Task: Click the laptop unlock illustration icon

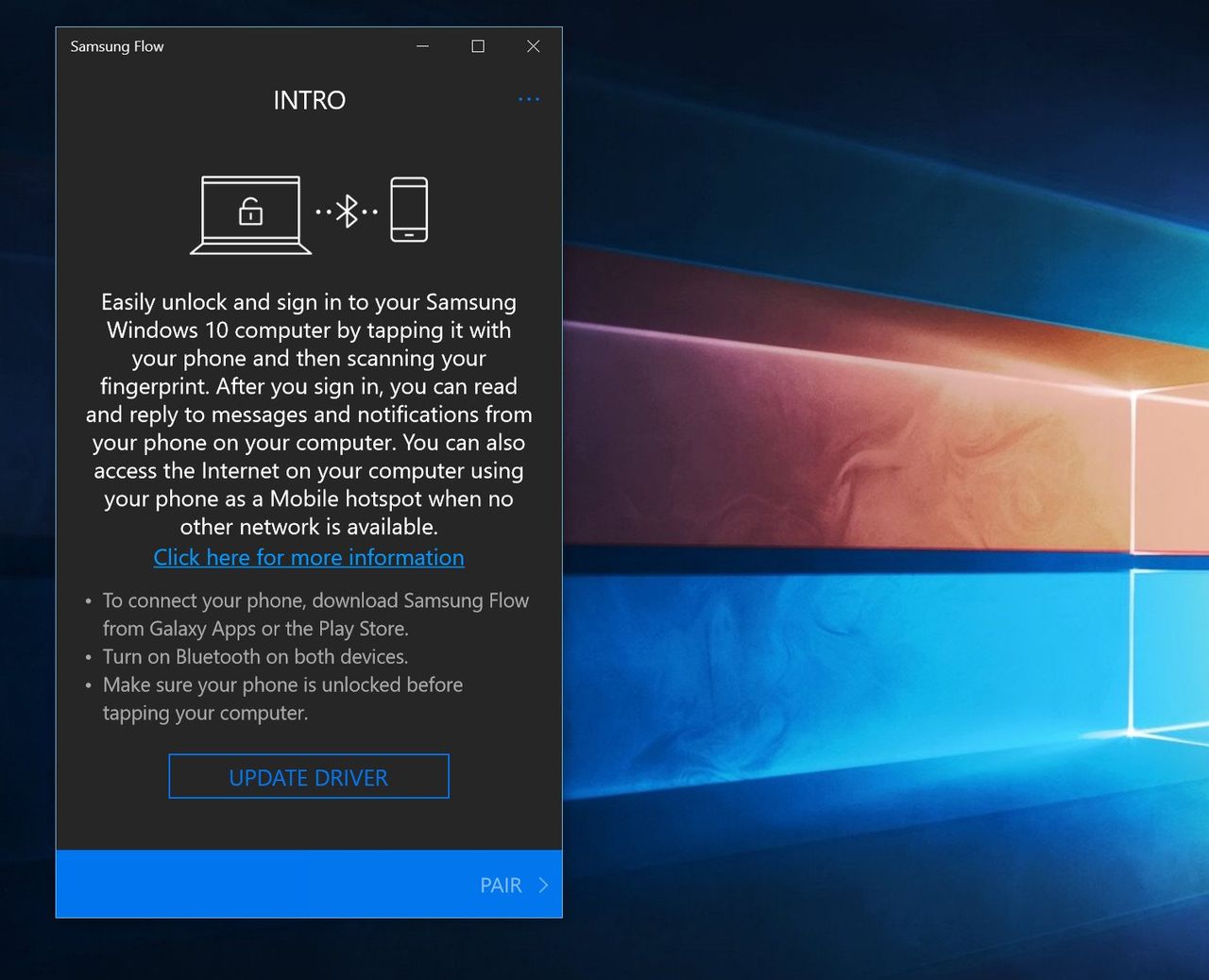Action: (x=251, y=215)
